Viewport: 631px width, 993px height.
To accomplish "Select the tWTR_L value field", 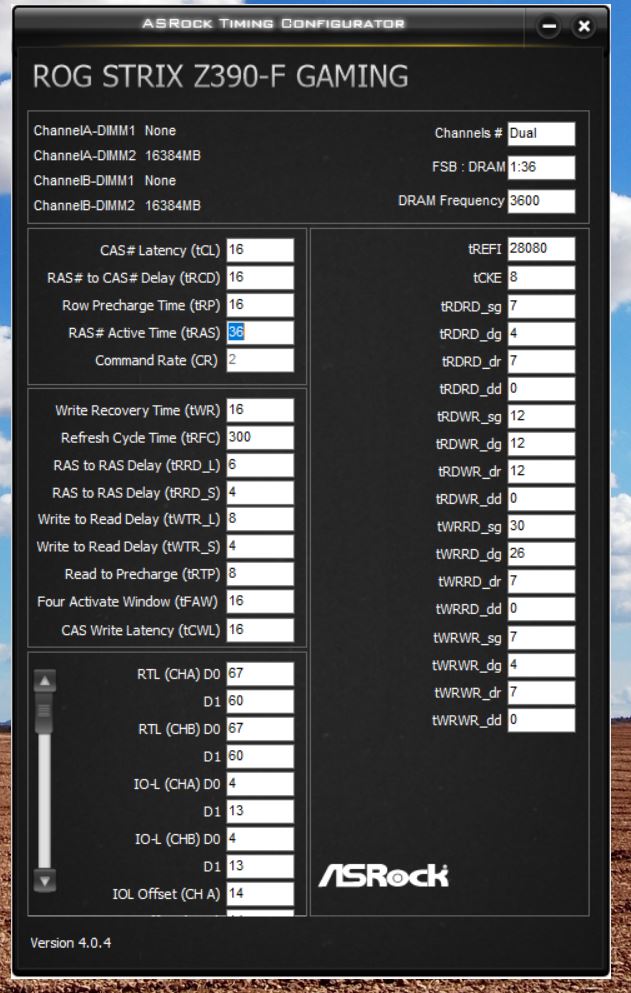I will 260,519.
